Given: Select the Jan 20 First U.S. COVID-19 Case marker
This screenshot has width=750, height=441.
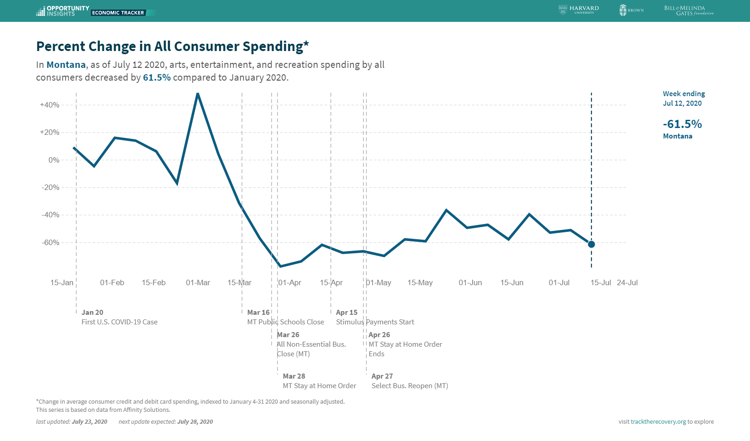Looking at the screenshot, I should [119, 317].
